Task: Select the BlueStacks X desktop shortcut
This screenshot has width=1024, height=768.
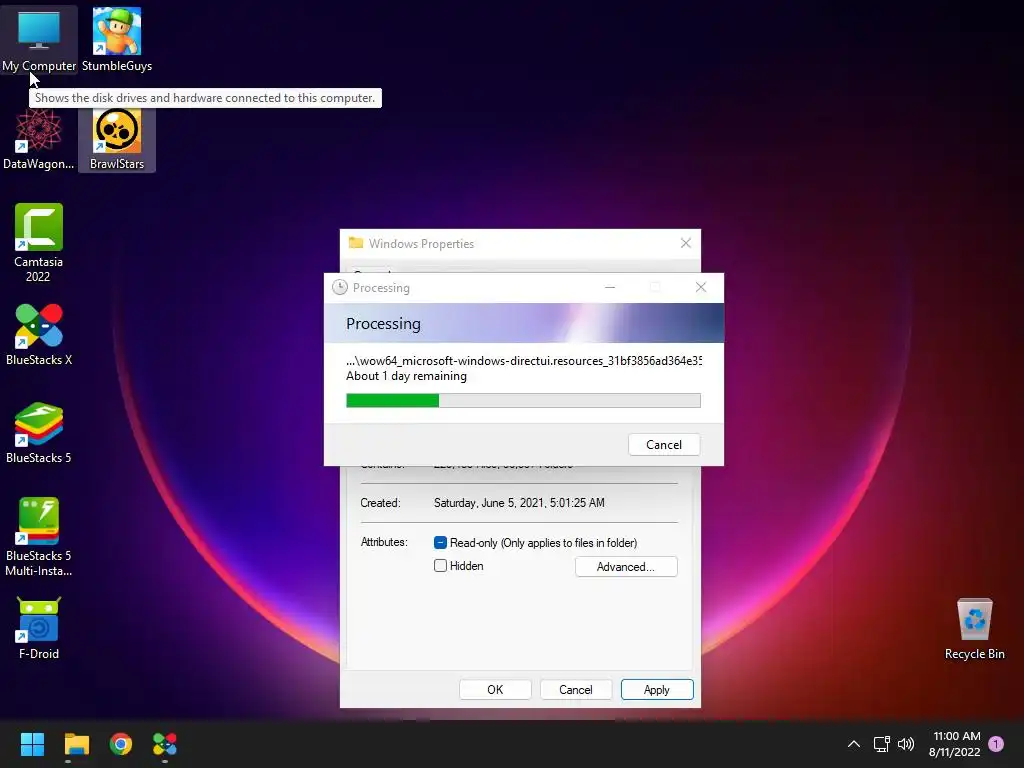Action: (x=39, y=334)
